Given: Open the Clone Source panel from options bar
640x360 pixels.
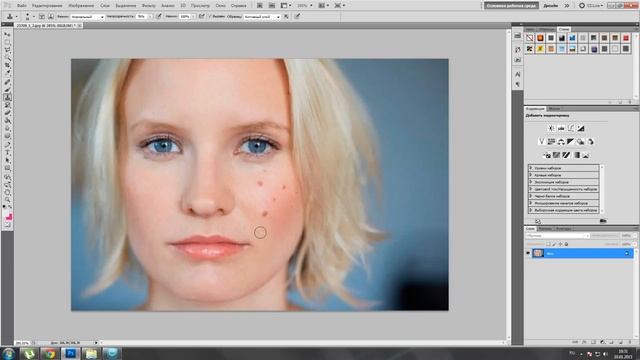Looking at the screenshot, I should pos(51,17).
